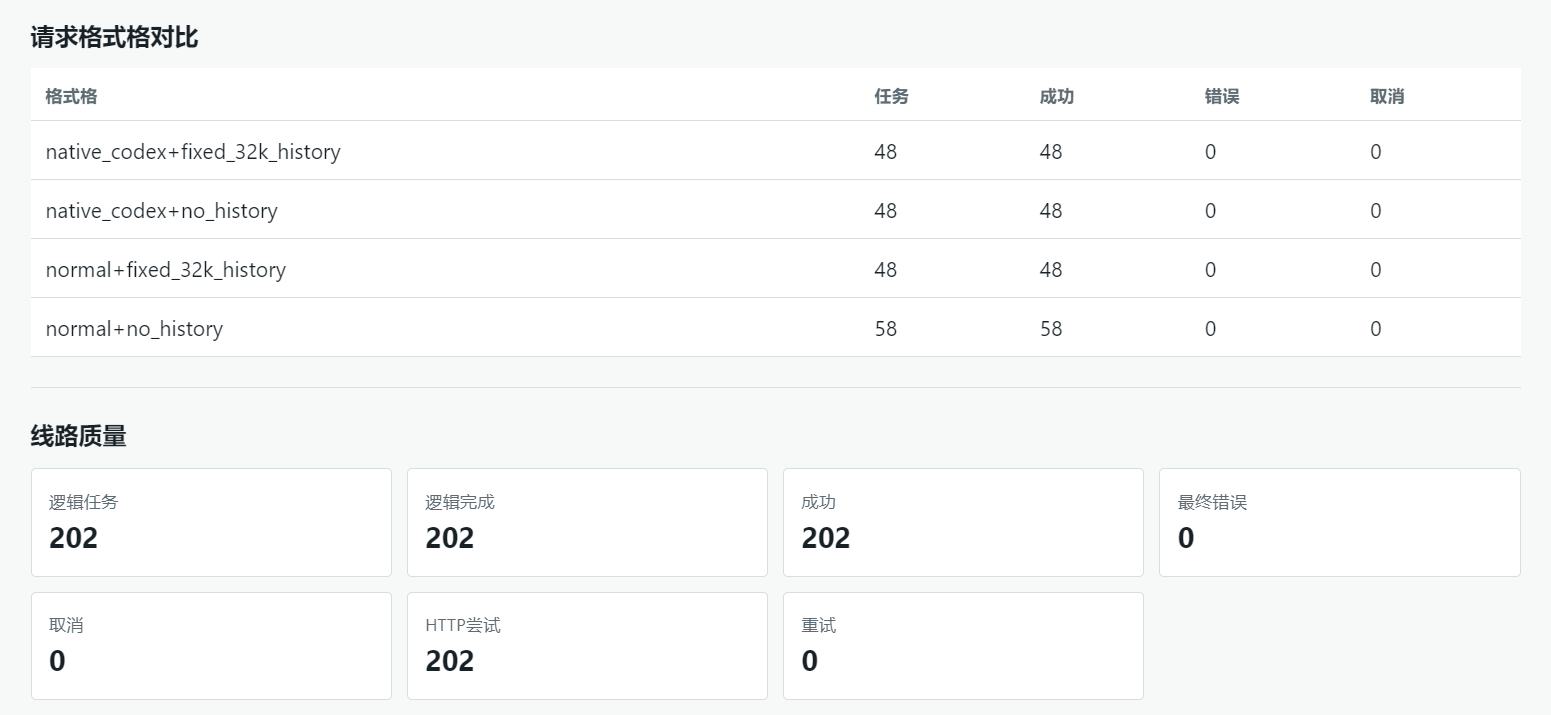Open the 取消 stat card
Viewport: 1551px width, 715px height.
(x=211, y=646)
